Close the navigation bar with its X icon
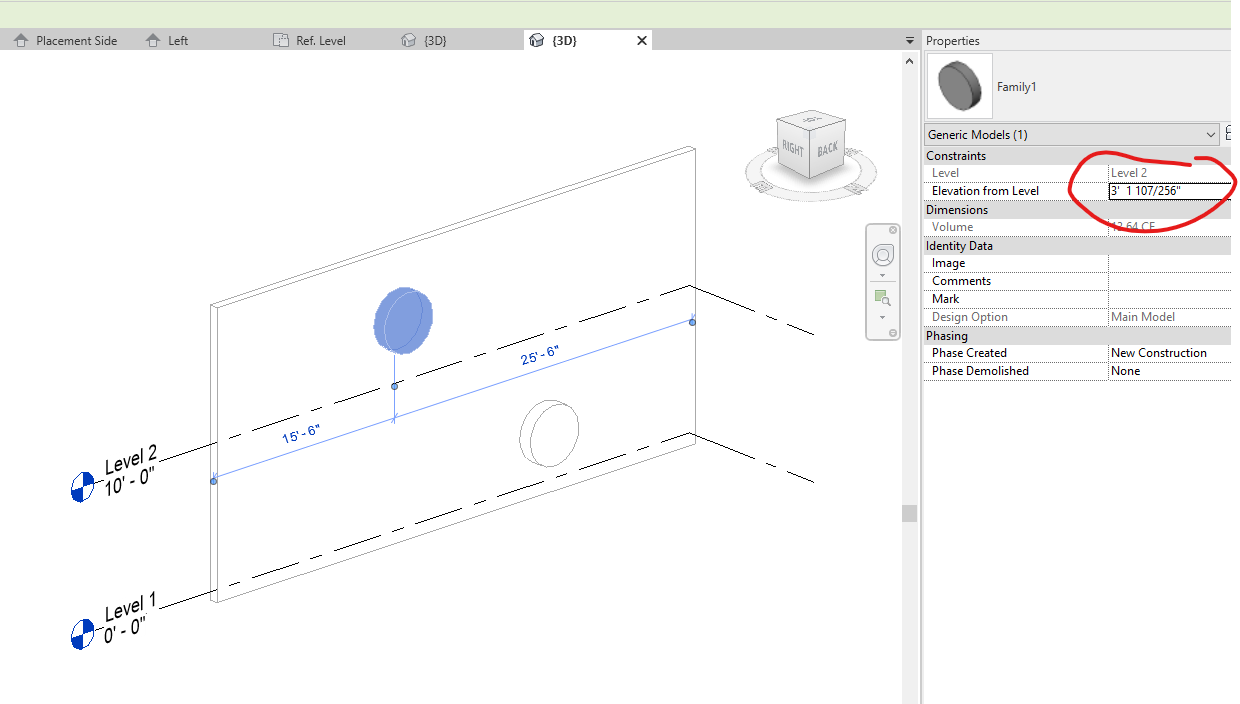1240x704 pixels. point(892,229)
